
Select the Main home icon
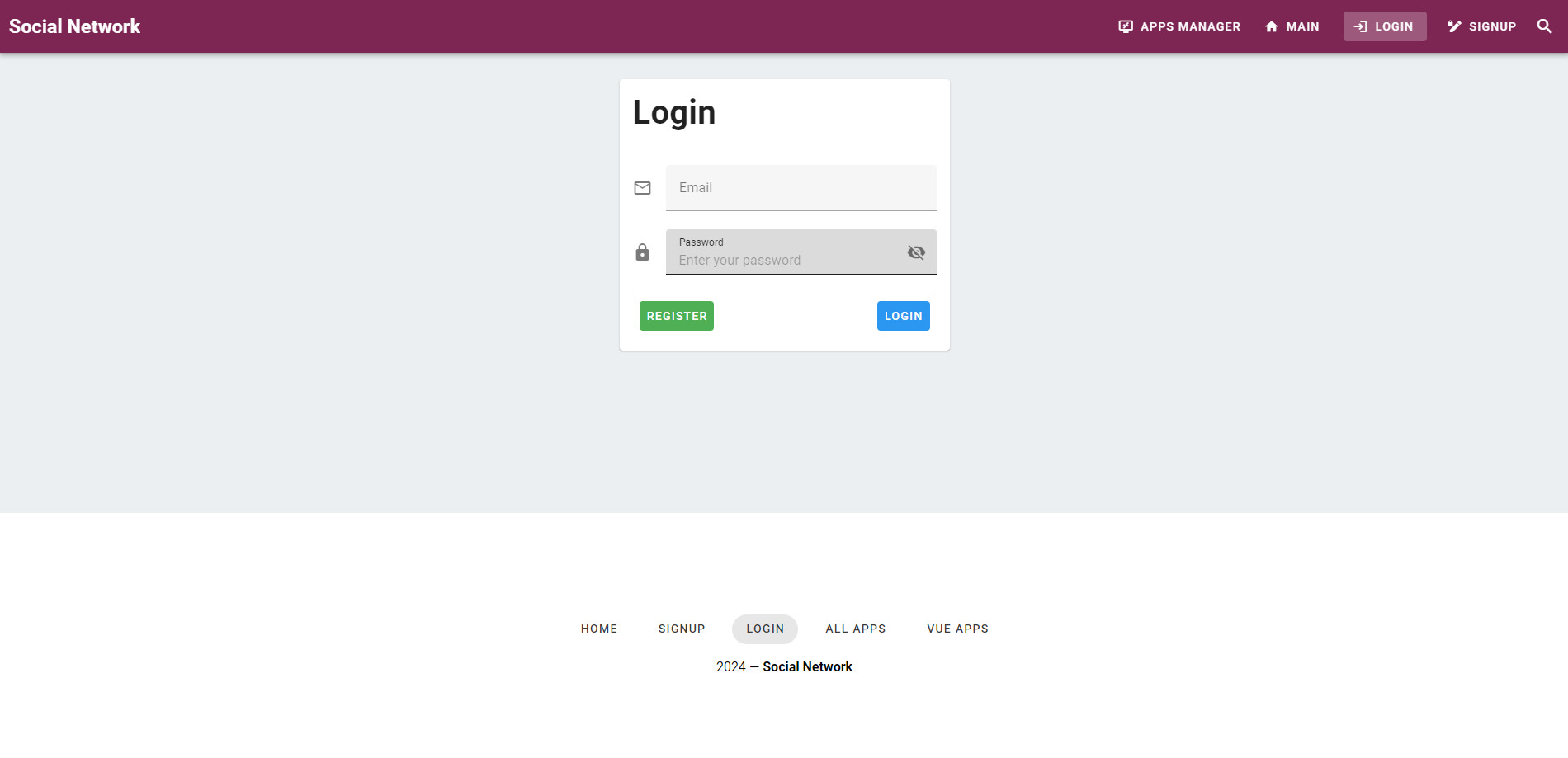[x=1270, y=26]
